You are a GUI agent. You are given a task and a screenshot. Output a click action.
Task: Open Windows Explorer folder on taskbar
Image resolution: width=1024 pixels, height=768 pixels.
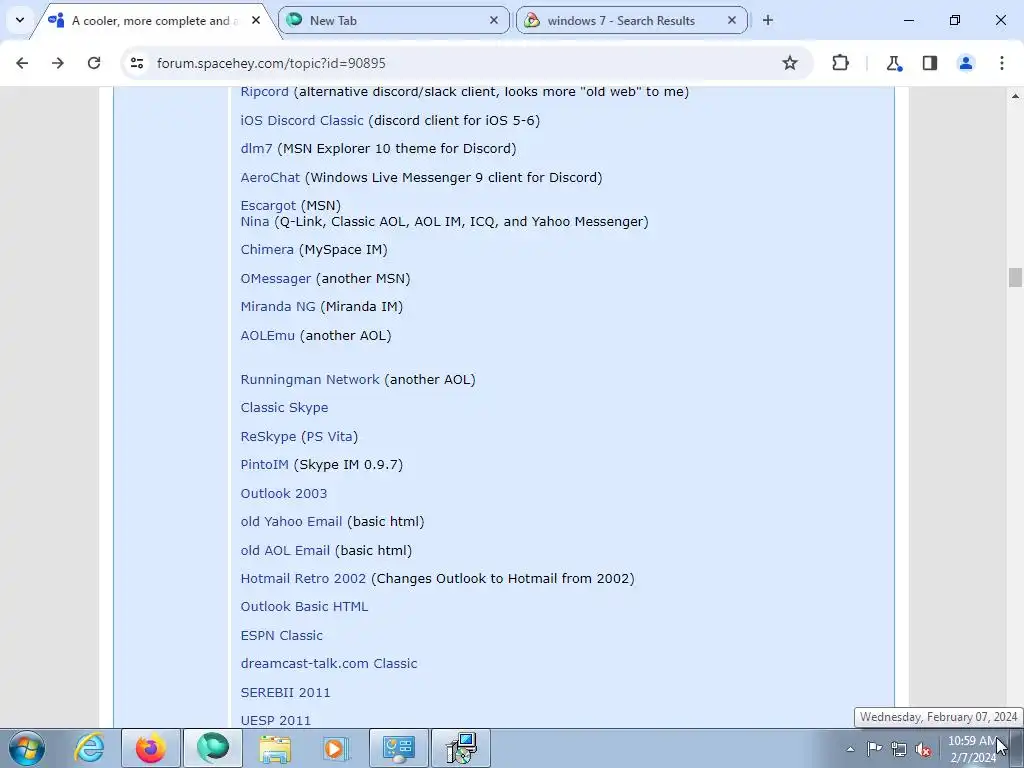[275, 748]
